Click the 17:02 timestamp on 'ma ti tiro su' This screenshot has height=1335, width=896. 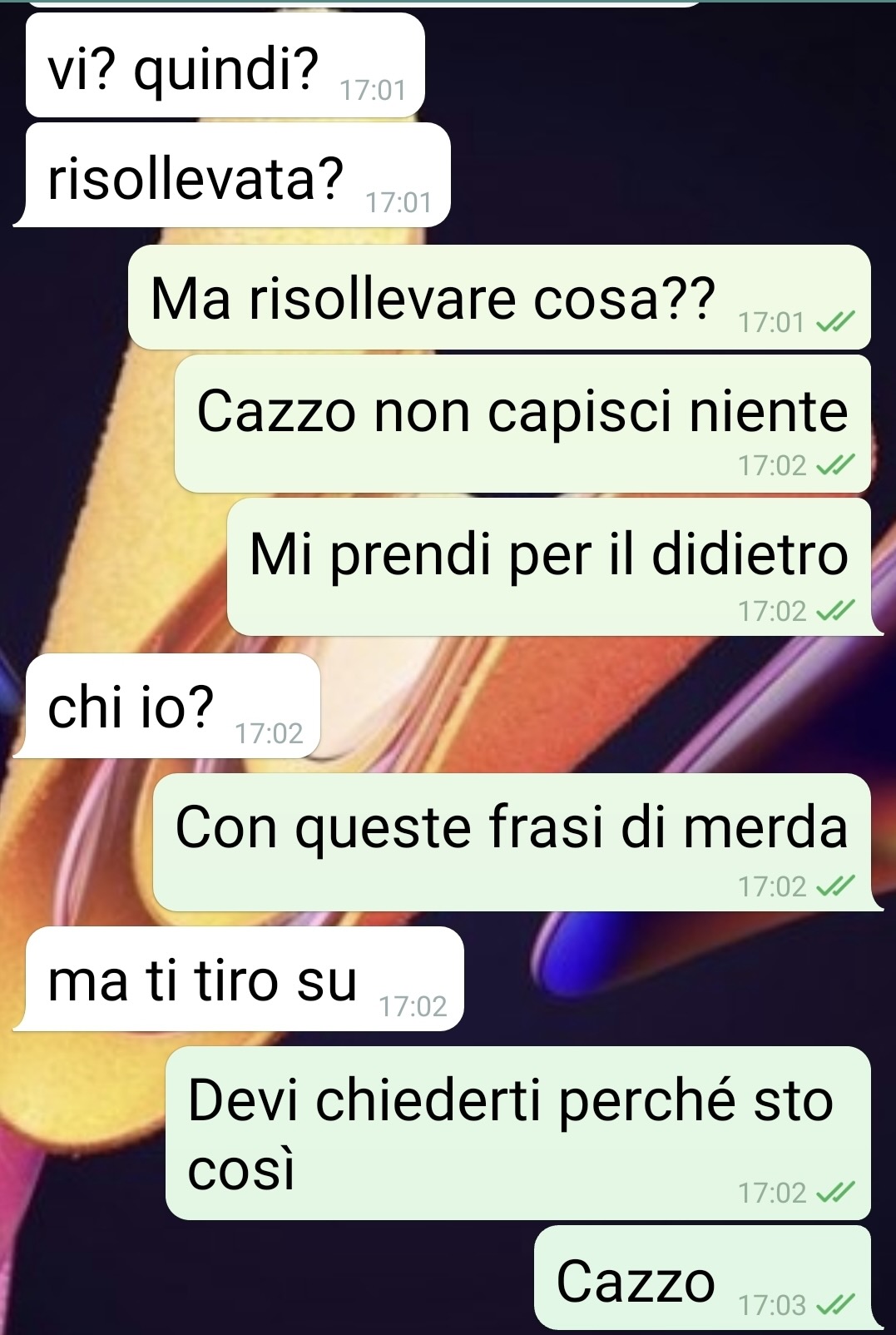click(x=413, y=1006)
